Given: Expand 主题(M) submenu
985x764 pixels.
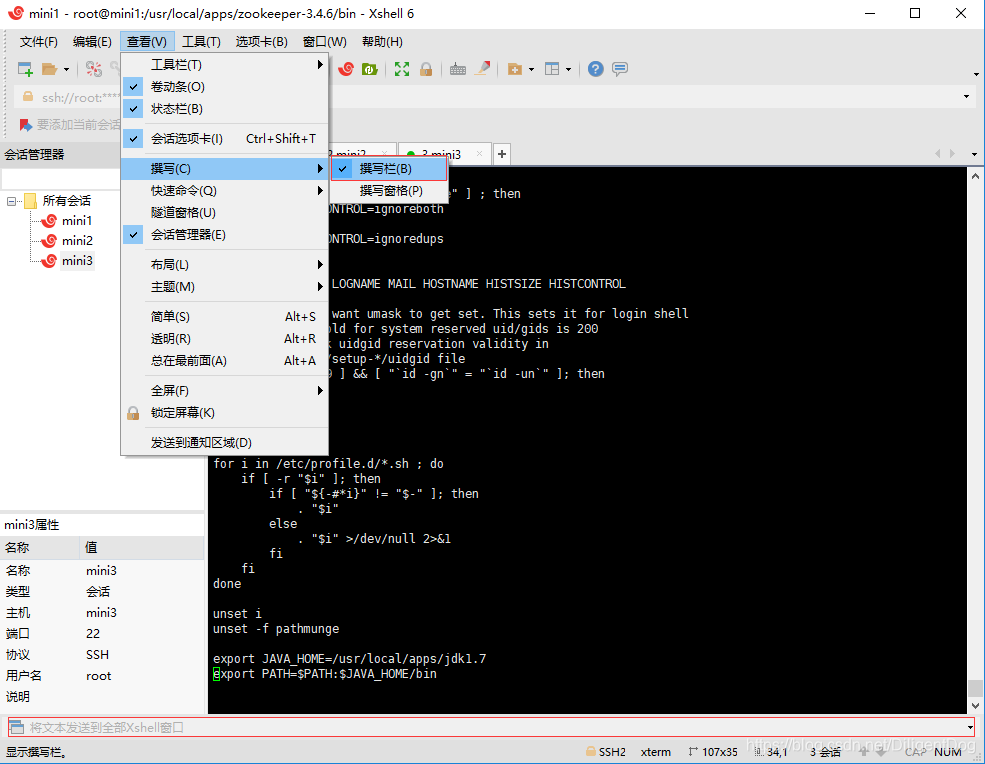Looking at the screenshot, I should [224, 286].
